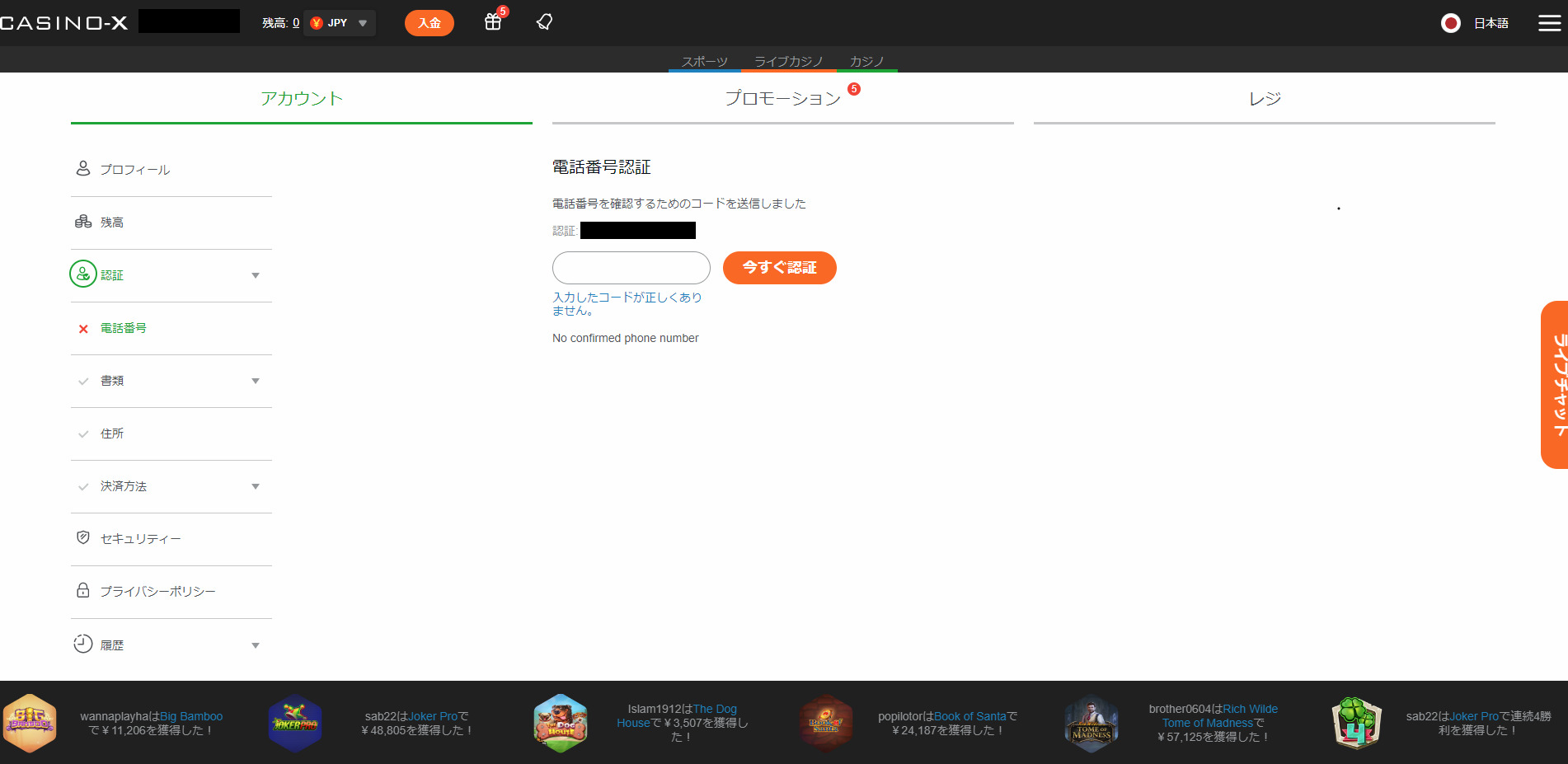The image size is (1568, 764).
Task: Open プライバシーポリシー from the sidebar
Action: click(x=157, y=592)
